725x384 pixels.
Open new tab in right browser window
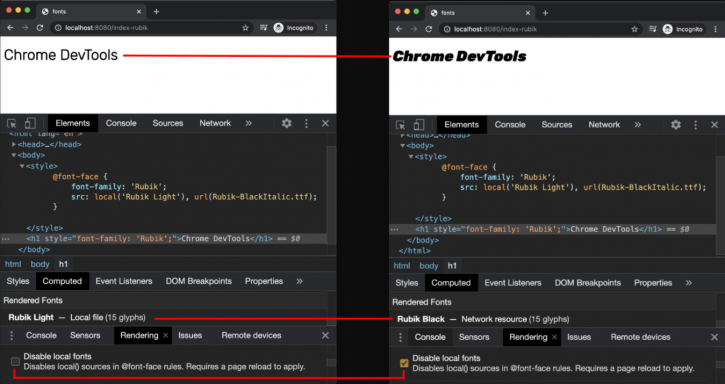point(545,13)
